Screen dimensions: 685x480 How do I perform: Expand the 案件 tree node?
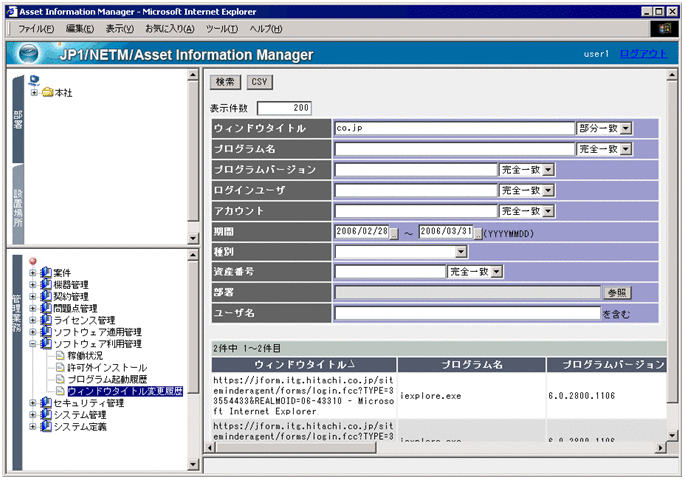pyautogui.click(x=33, y=274)
